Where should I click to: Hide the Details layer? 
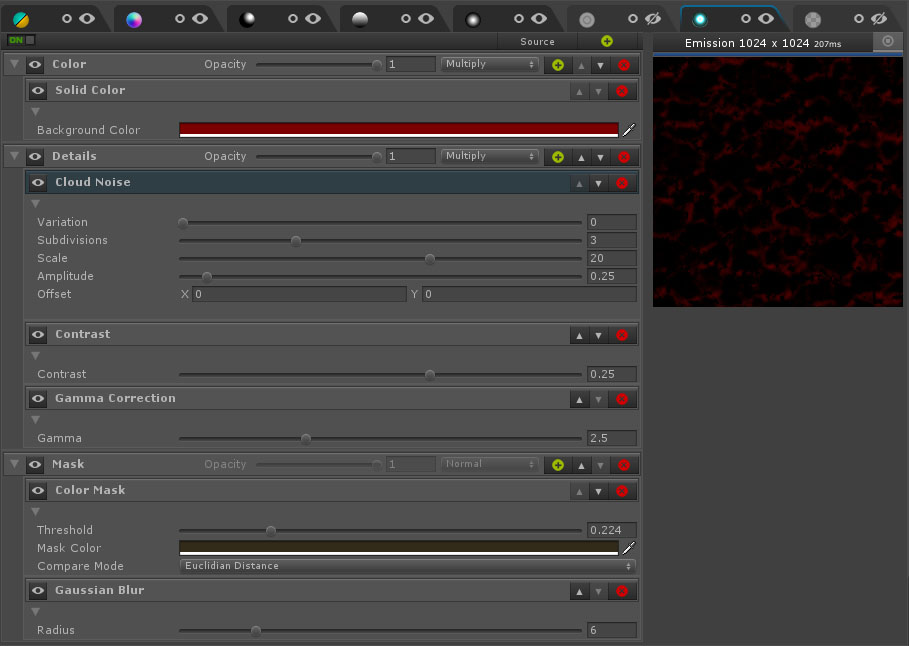point(35,156)
